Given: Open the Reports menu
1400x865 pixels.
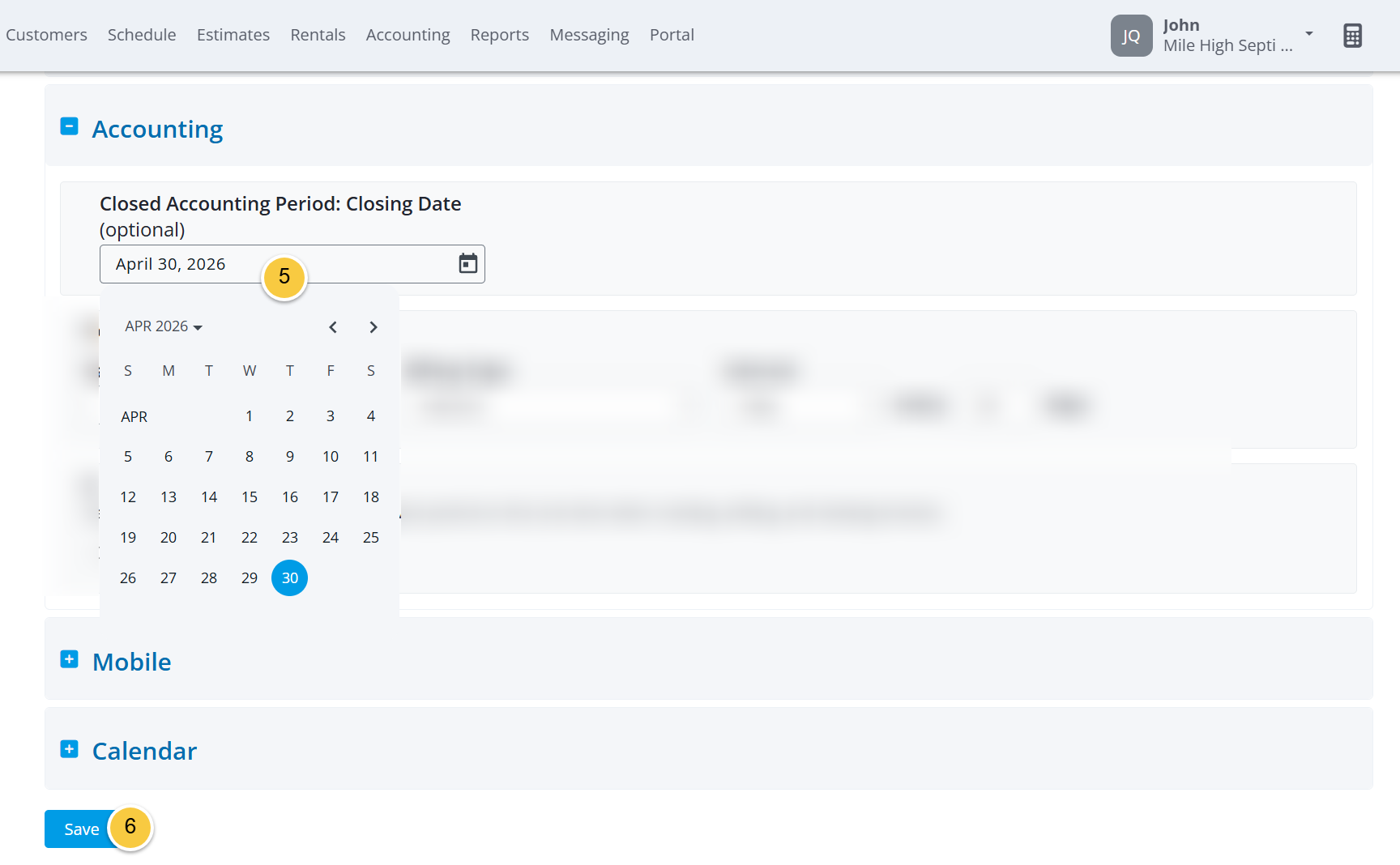Looking at the screenshot, I should click(x=499, y=35).
